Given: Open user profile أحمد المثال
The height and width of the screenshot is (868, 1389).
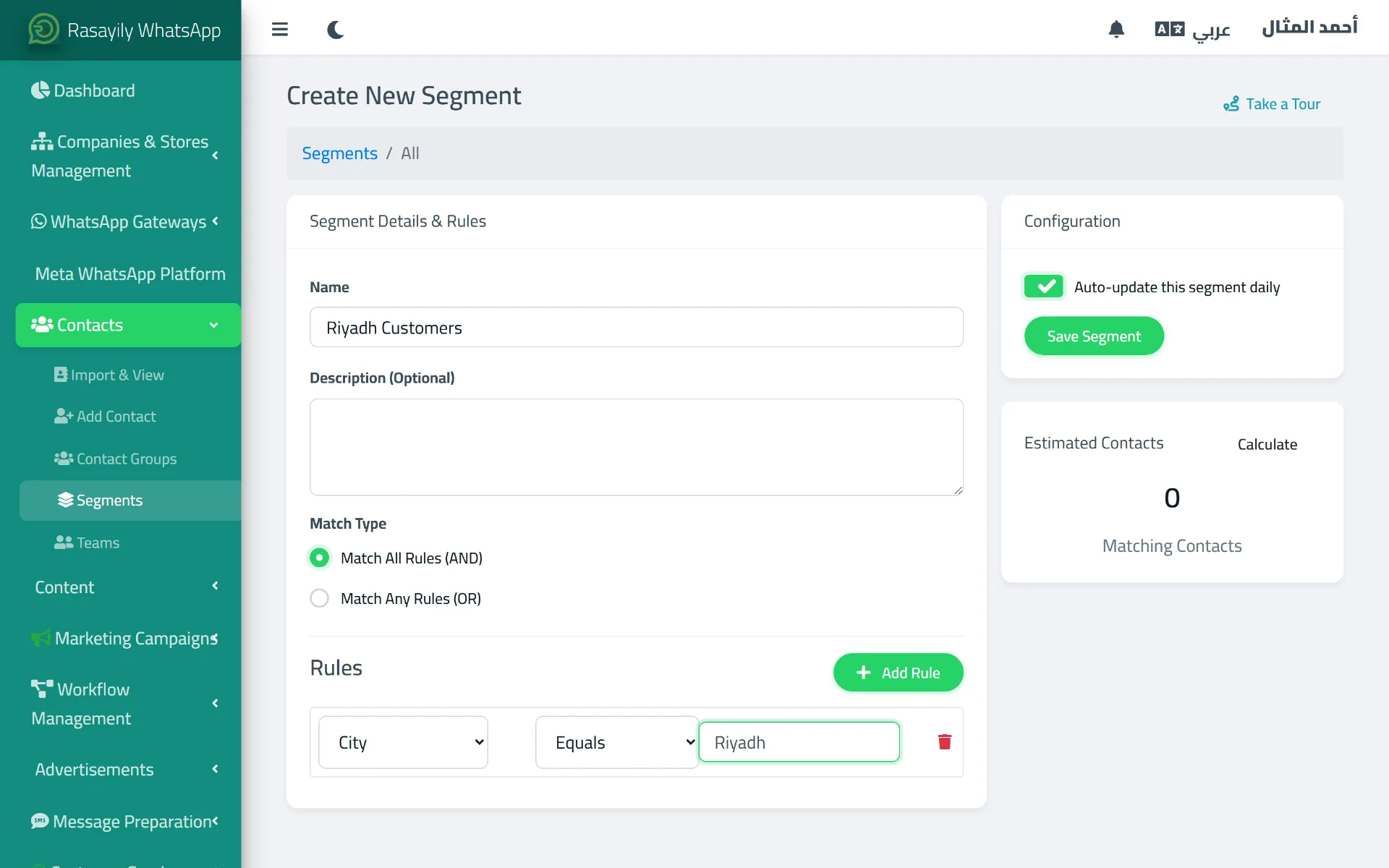Looking at the screenshot, I should tap(1309, 27).
